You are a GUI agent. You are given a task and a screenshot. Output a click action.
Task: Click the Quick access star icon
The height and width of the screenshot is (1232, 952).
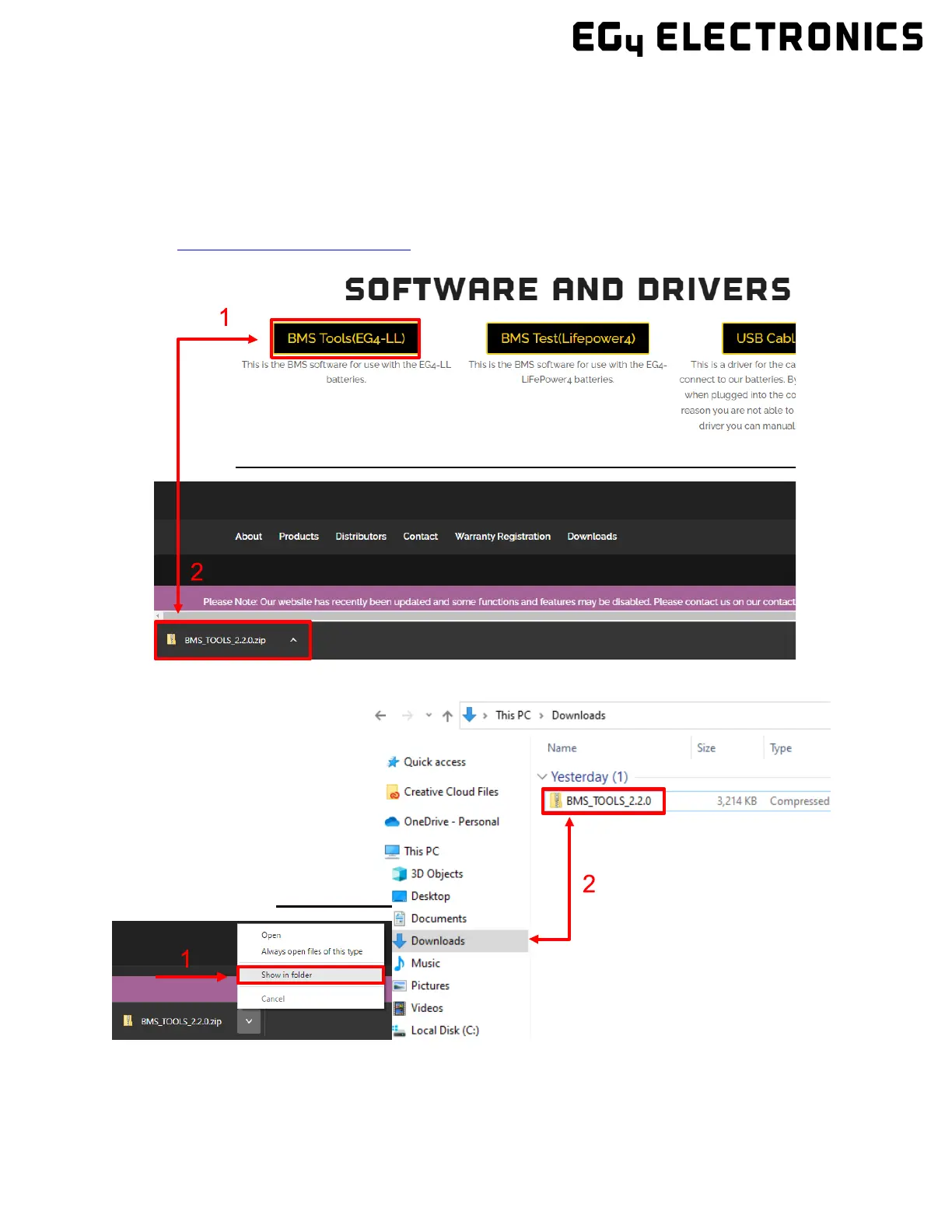[394, 762]
